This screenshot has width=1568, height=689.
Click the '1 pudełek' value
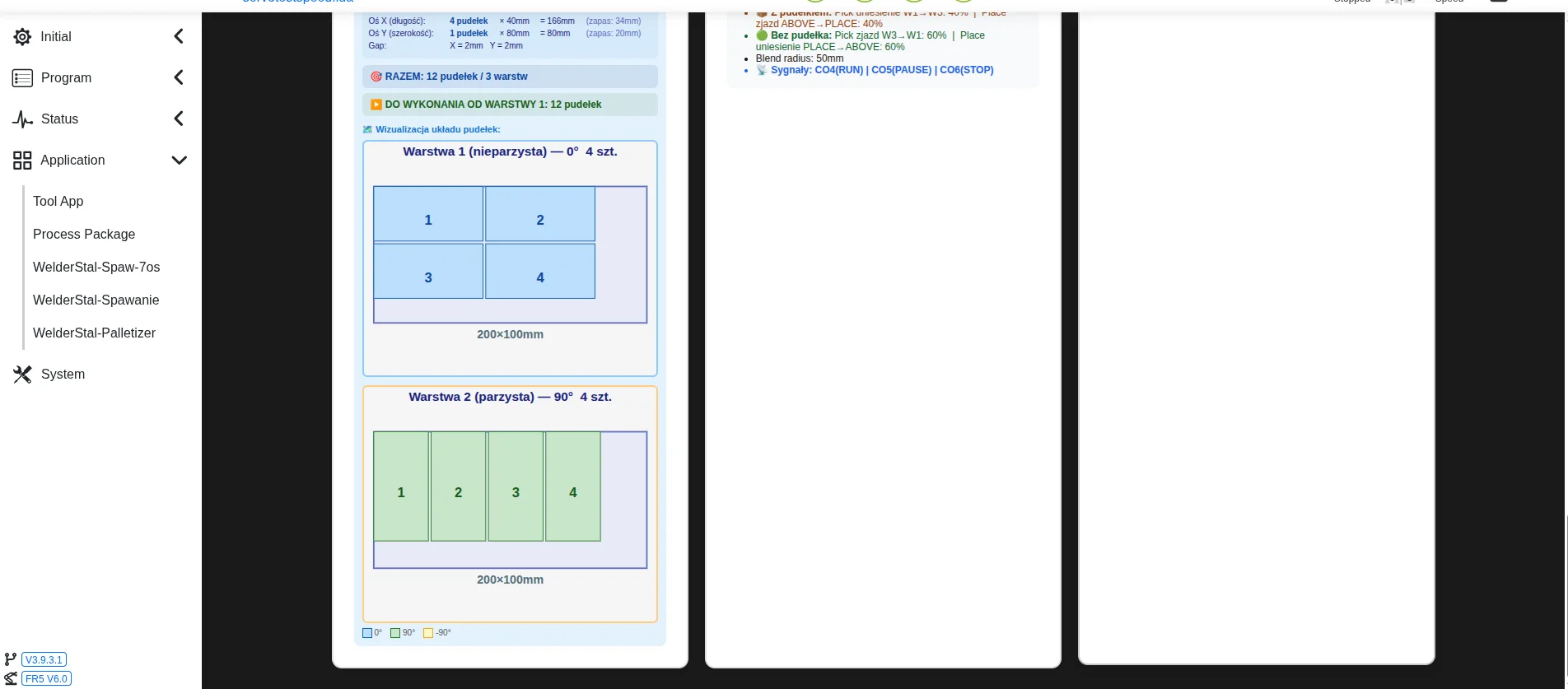coord(469,34)
